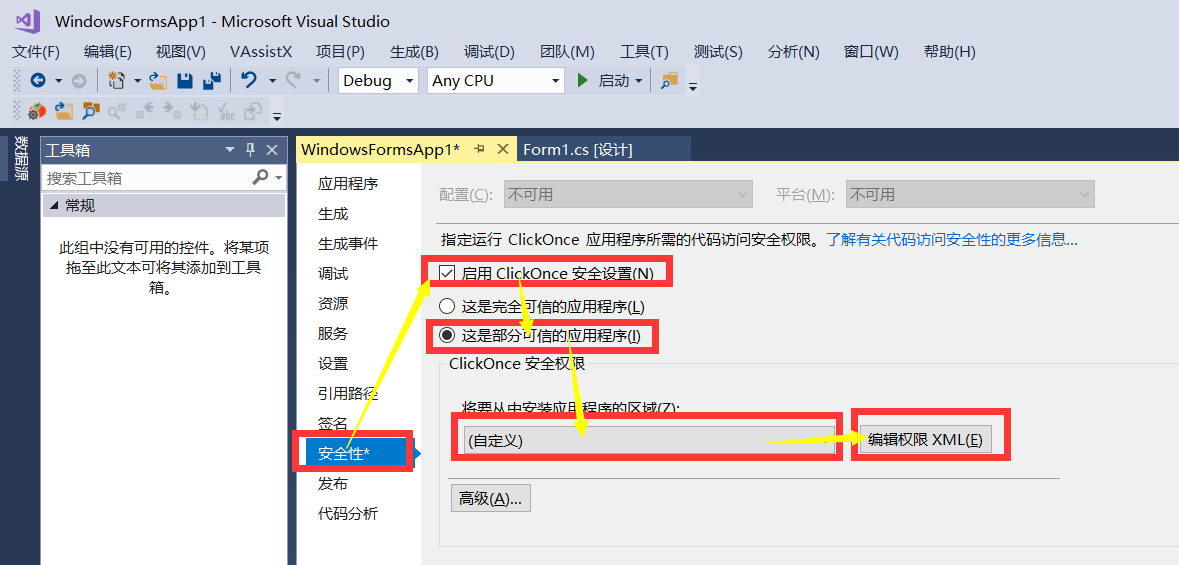Expand the Navigate Backward history arrow
Viewport: 1179px width, 565px height.
pos(58,80)
